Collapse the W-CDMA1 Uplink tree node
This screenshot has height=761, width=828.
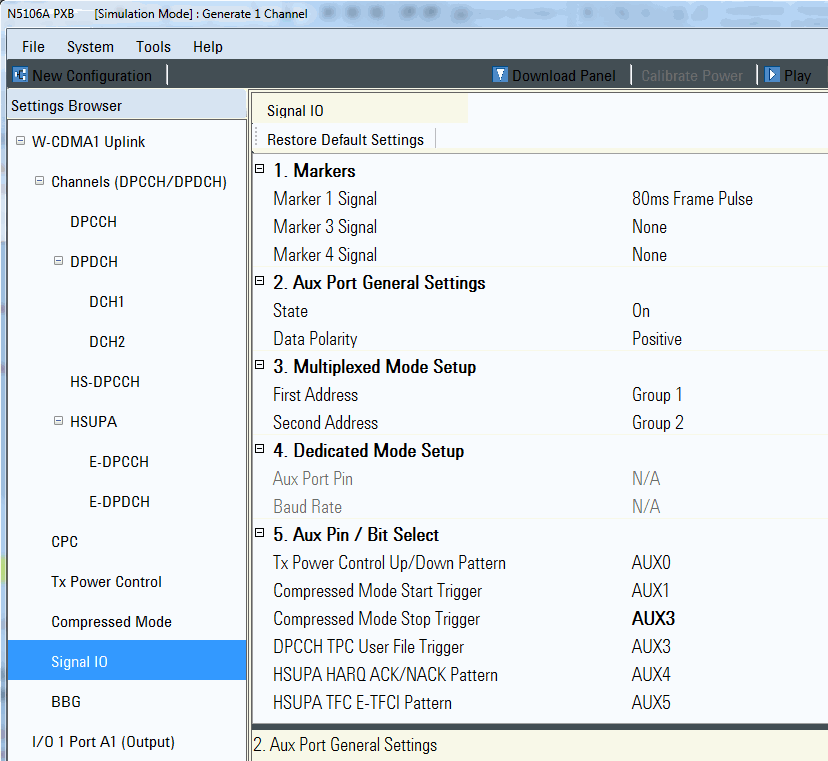click(x=21, y=141)
